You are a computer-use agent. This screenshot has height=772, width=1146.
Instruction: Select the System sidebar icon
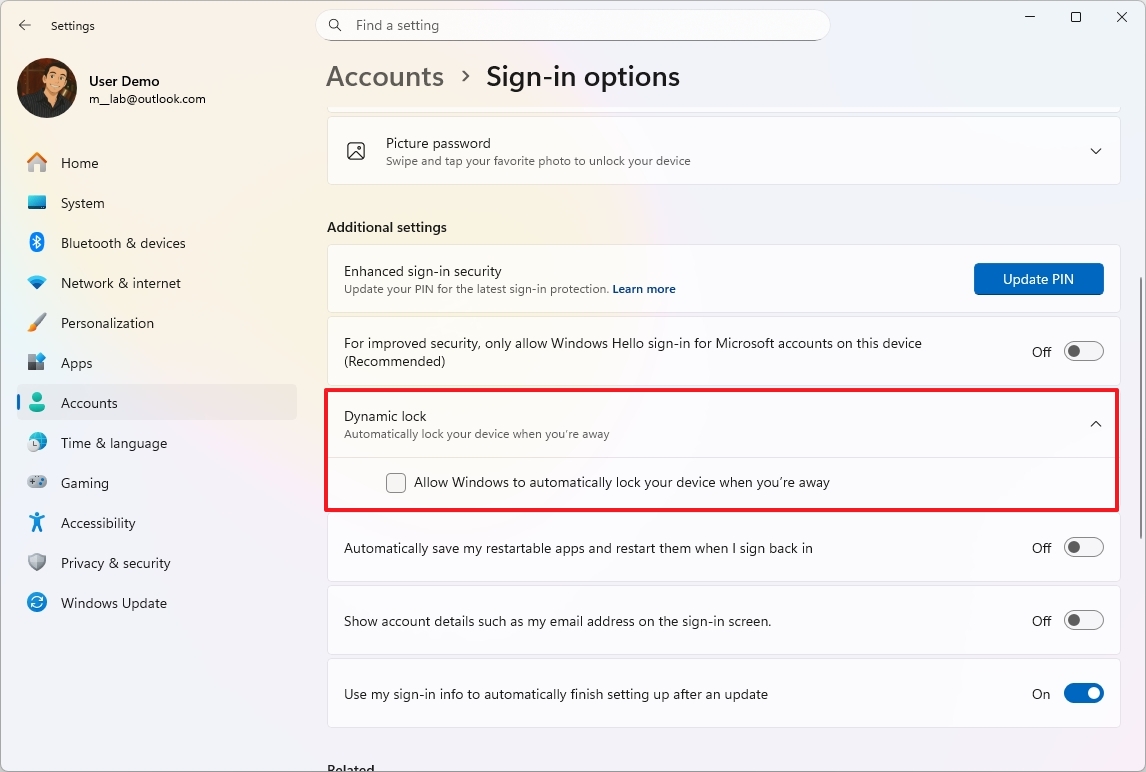pyautogui.click(x=37, y=203)
